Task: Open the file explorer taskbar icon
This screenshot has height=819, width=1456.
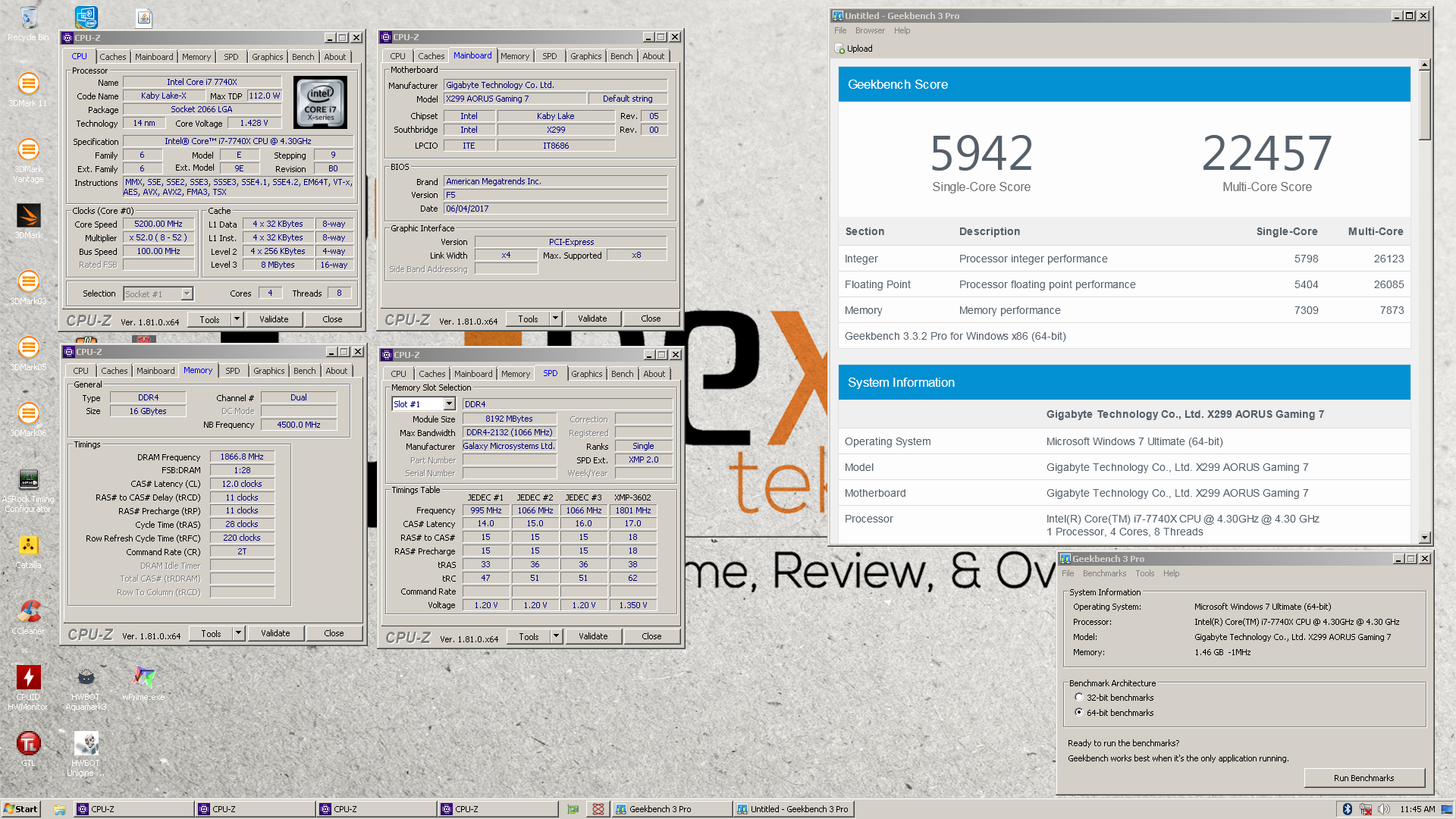Action: tap(59, 809)
